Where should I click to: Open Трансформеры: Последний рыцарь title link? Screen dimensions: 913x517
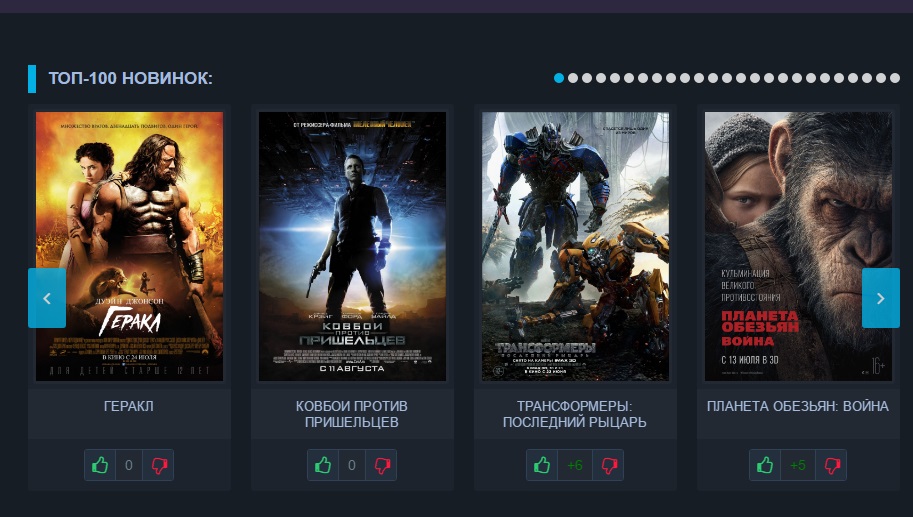click(x=575, y=414)
